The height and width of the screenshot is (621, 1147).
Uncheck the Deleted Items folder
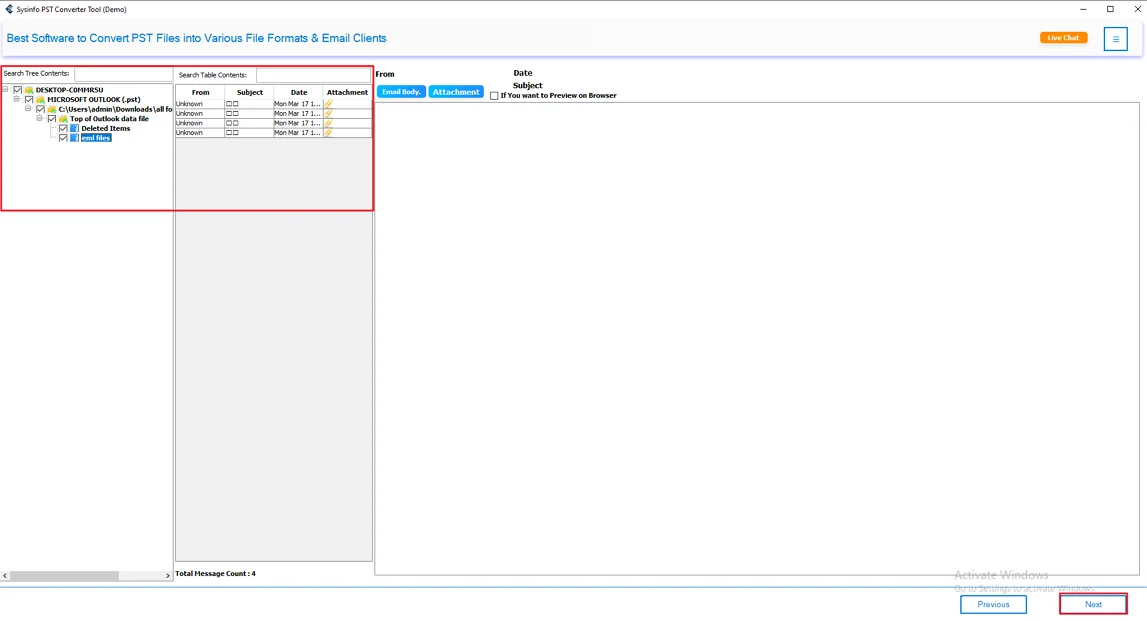pos(63,128)
